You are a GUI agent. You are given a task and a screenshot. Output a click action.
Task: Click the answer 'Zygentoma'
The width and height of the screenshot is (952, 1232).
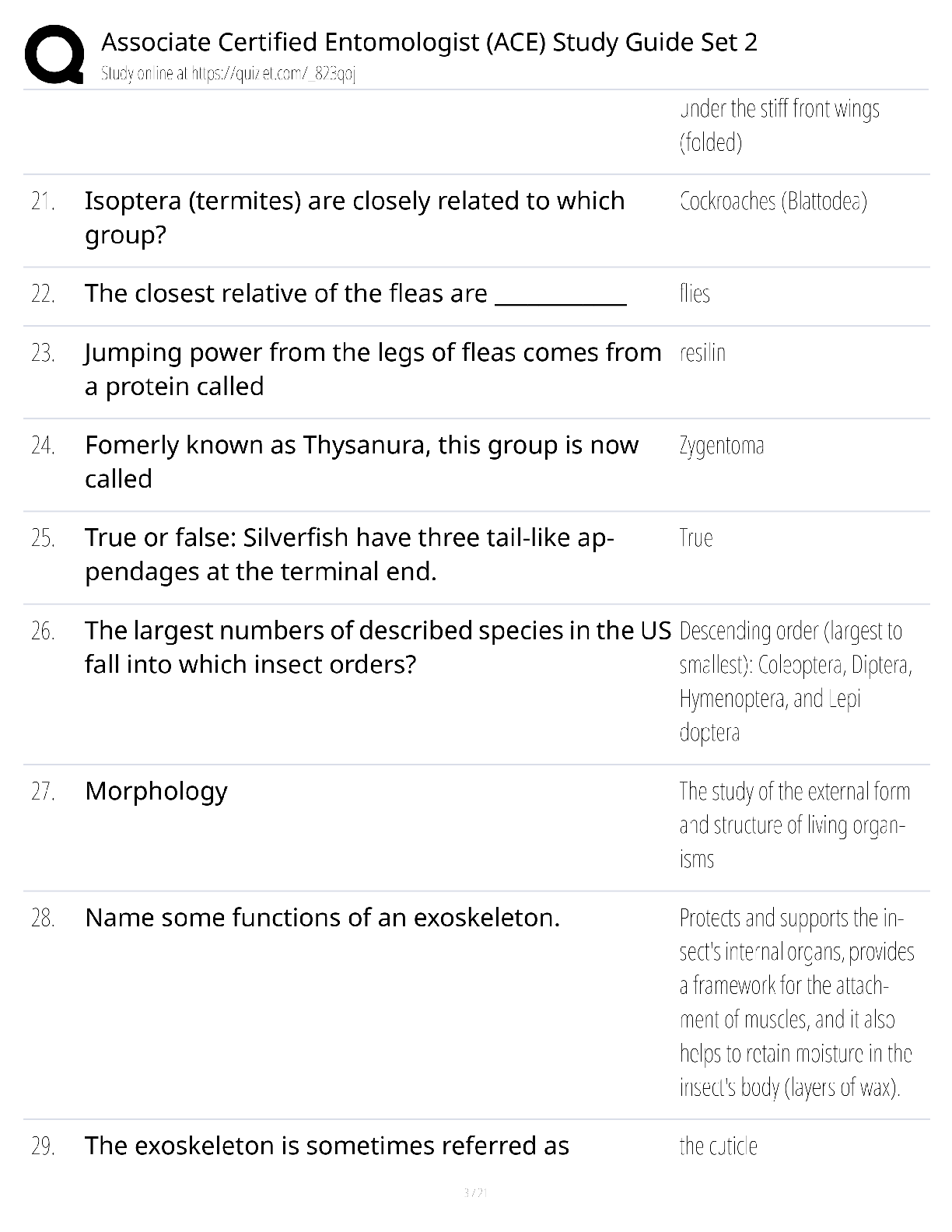coord(722,446)
